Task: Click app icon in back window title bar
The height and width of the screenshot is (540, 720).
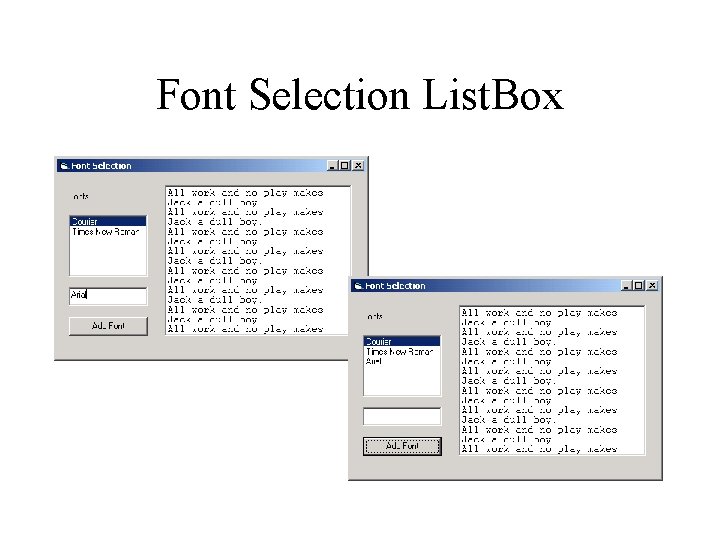Action: (64, 166)
